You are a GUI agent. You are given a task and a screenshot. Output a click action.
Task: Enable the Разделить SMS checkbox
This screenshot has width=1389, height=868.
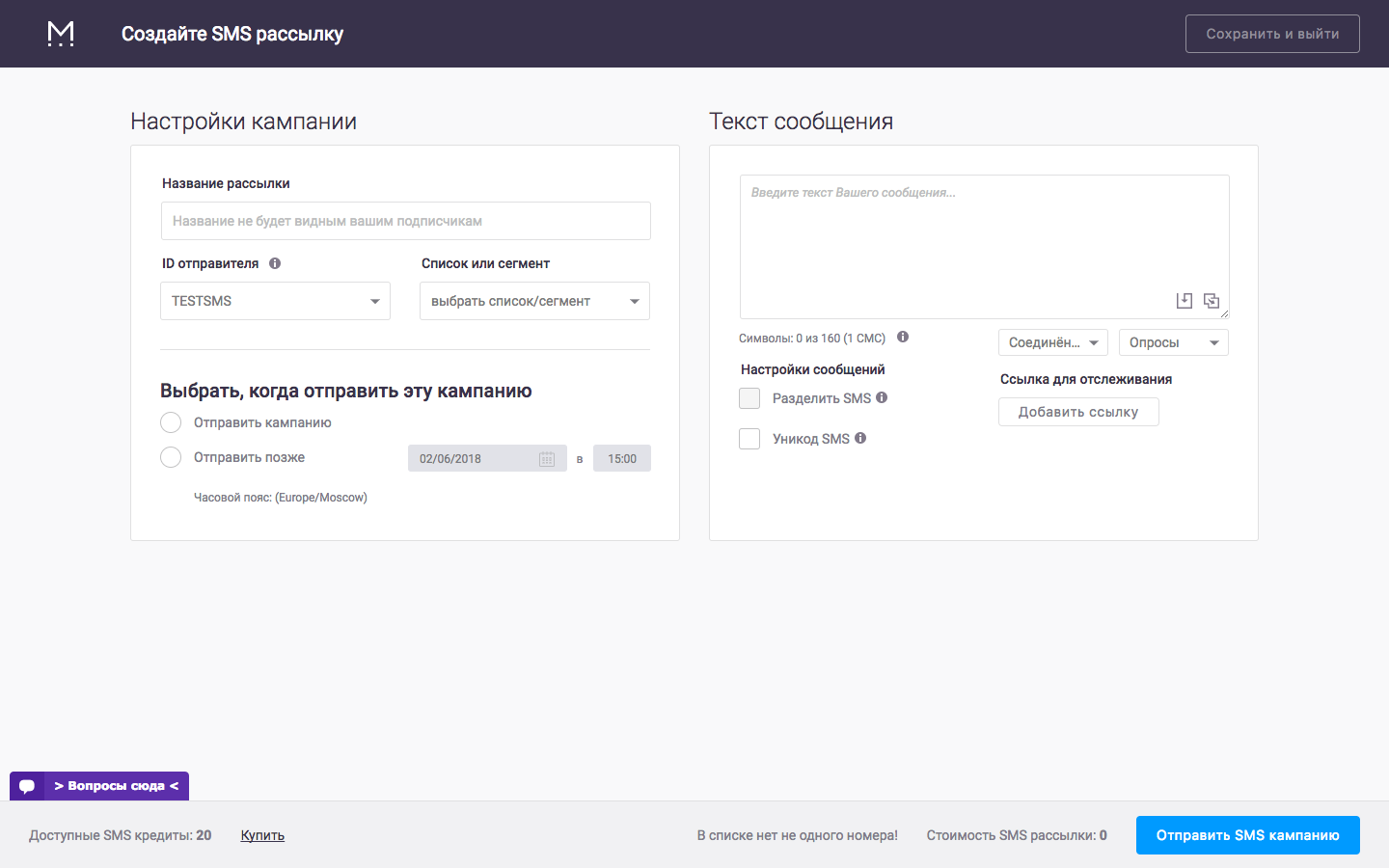coord(749,397)
